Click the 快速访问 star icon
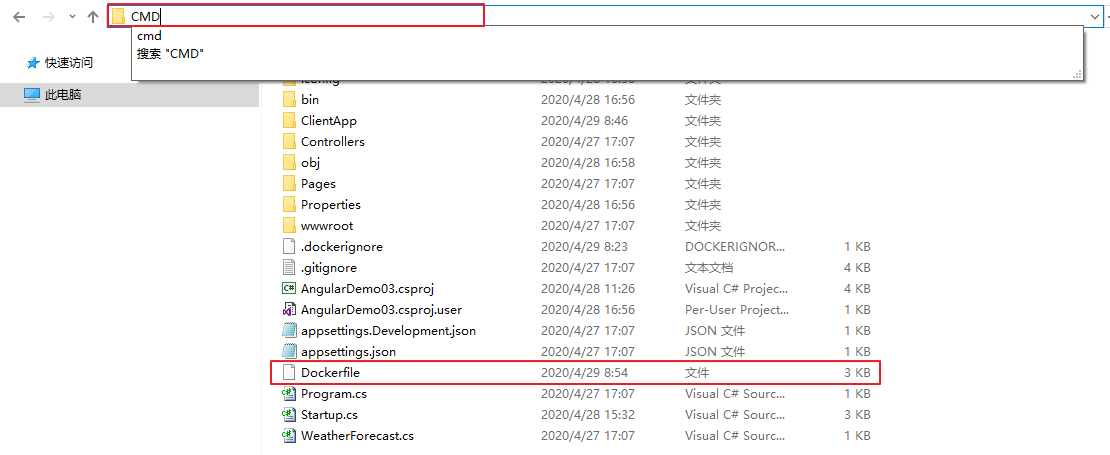 [33, 63]
